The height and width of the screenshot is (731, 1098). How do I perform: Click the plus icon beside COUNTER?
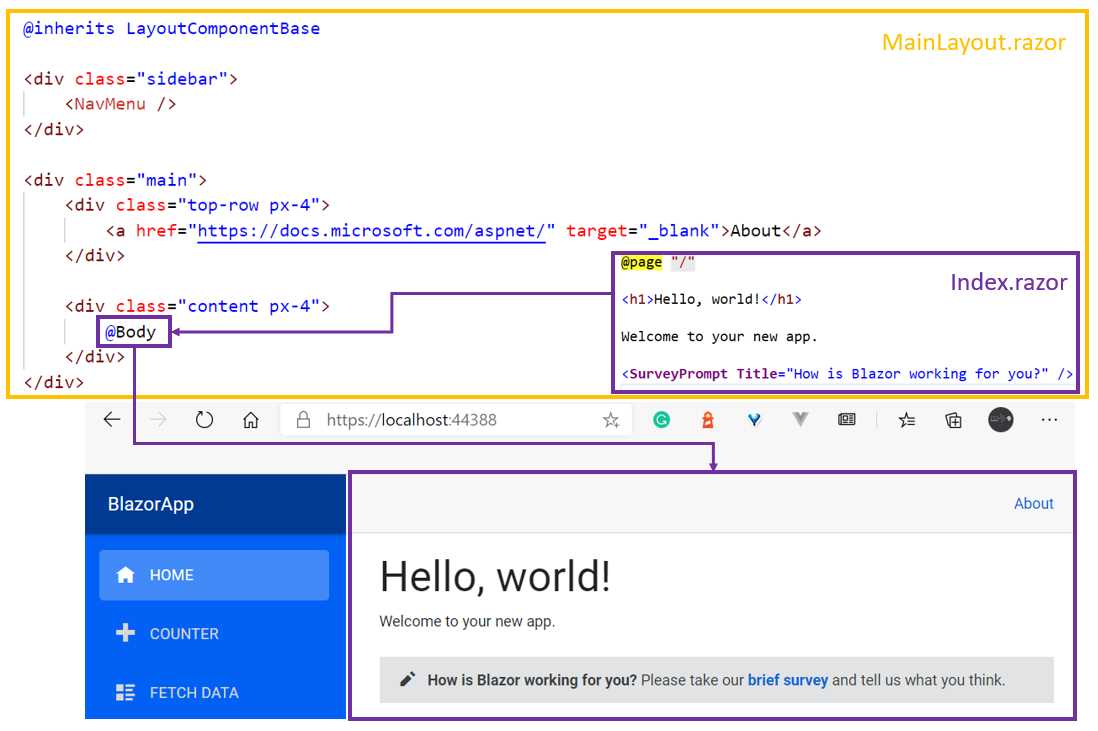click(x=125, y=633)
